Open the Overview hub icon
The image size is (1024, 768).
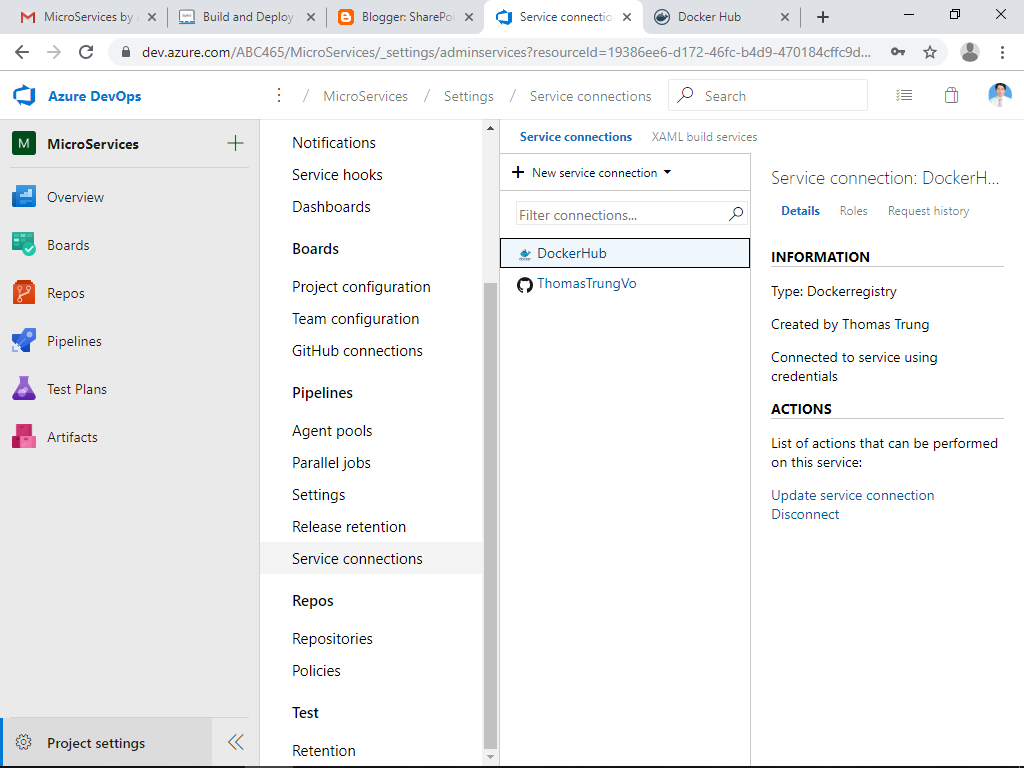[x=24, y=197]
